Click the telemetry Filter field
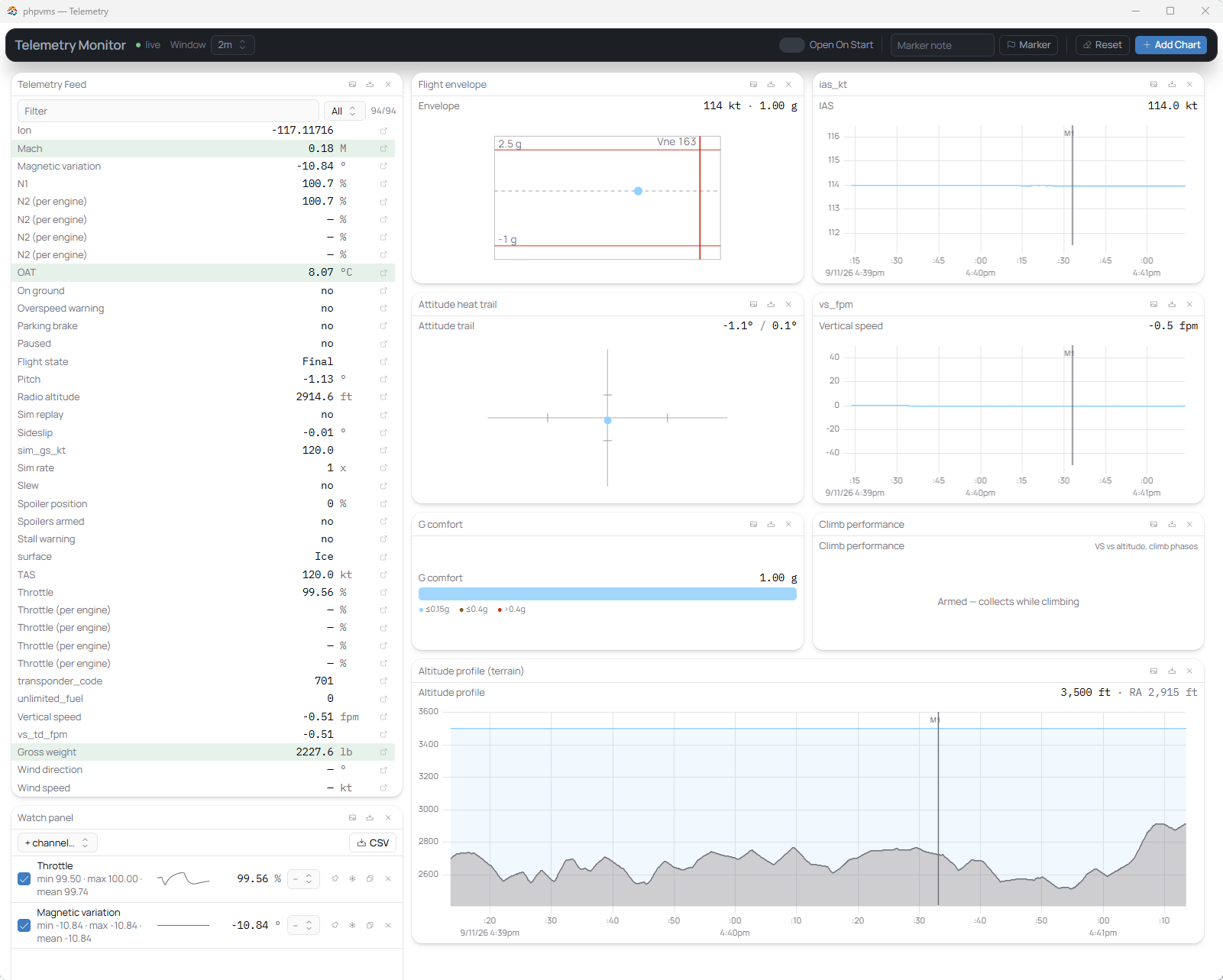The image size is (1223, 980). coord(168,112)
